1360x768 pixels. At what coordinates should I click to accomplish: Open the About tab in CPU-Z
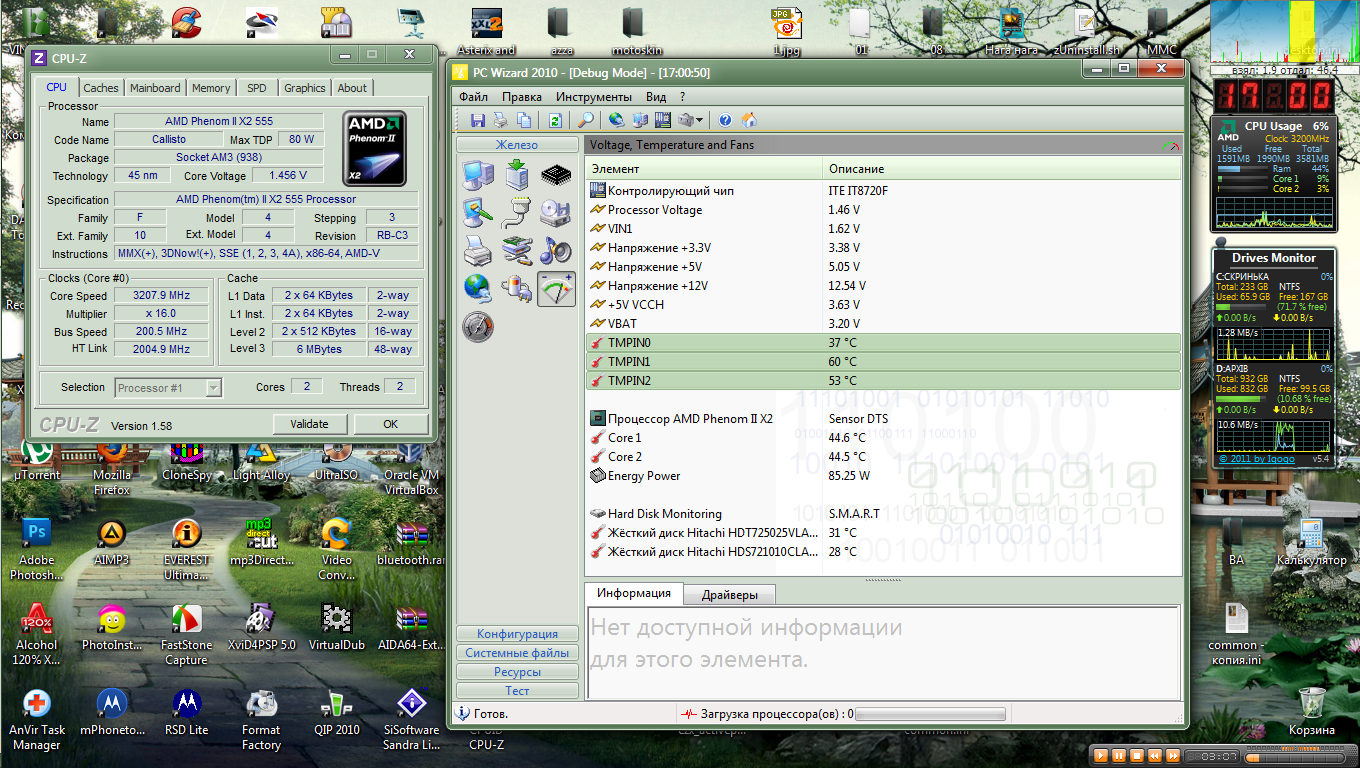[352, 88]
